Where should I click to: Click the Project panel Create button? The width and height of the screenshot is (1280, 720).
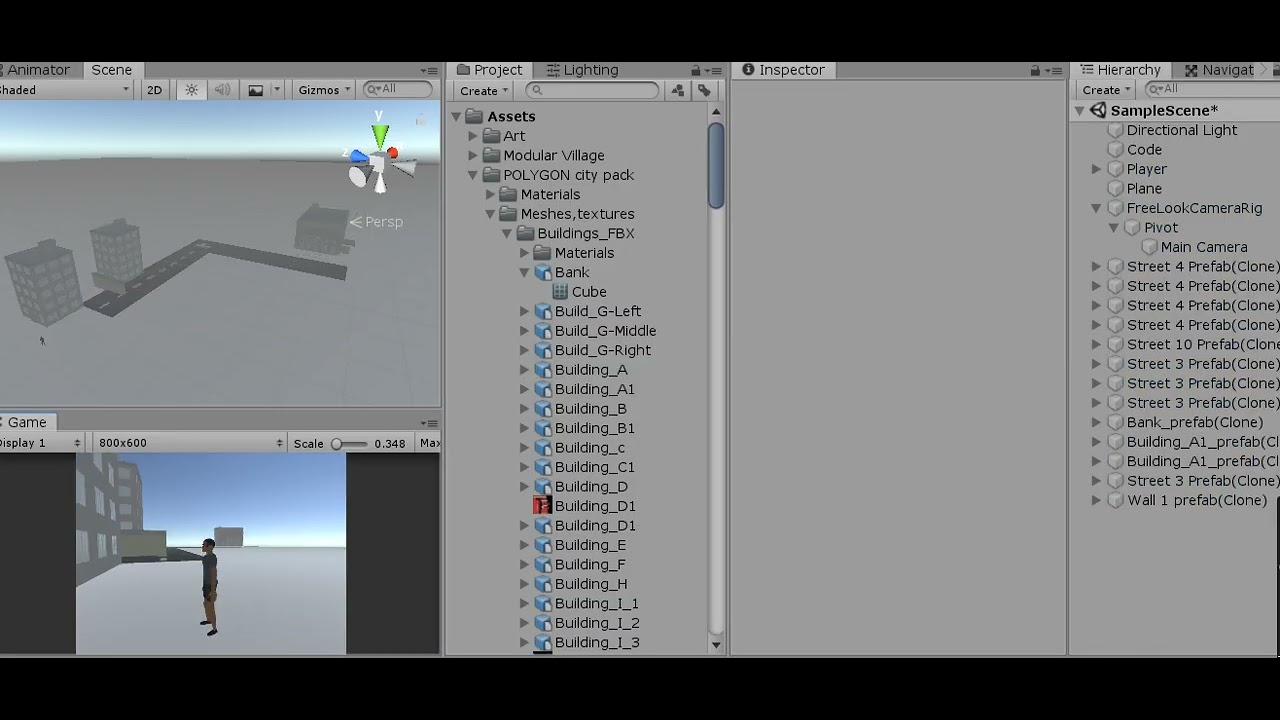(484, 91)
